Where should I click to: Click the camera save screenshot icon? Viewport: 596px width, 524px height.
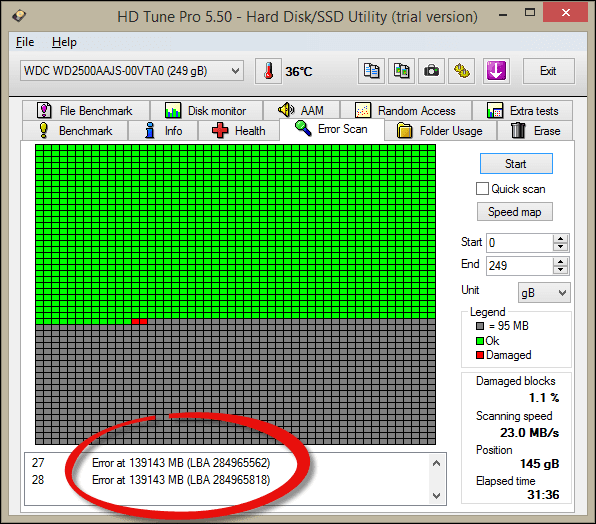(x=431, y=71)
